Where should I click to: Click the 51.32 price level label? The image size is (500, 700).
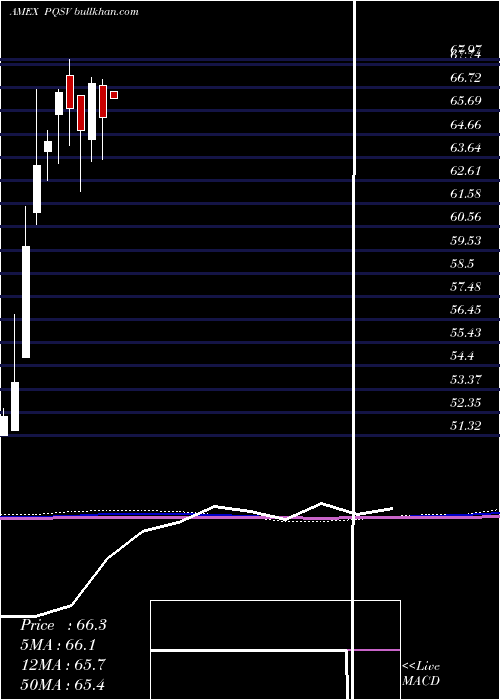[x=466, y=426]
